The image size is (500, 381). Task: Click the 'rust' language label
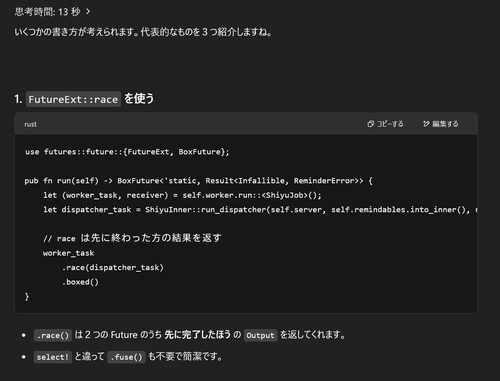click(30, 124)
